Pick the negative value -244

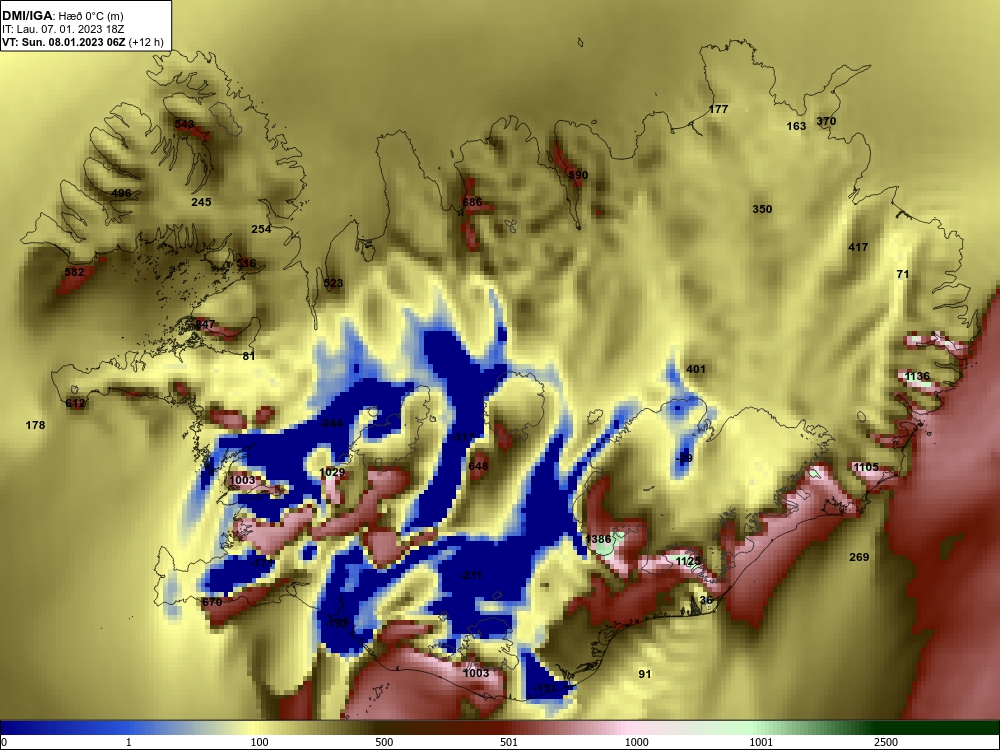[x=331, y=423]
